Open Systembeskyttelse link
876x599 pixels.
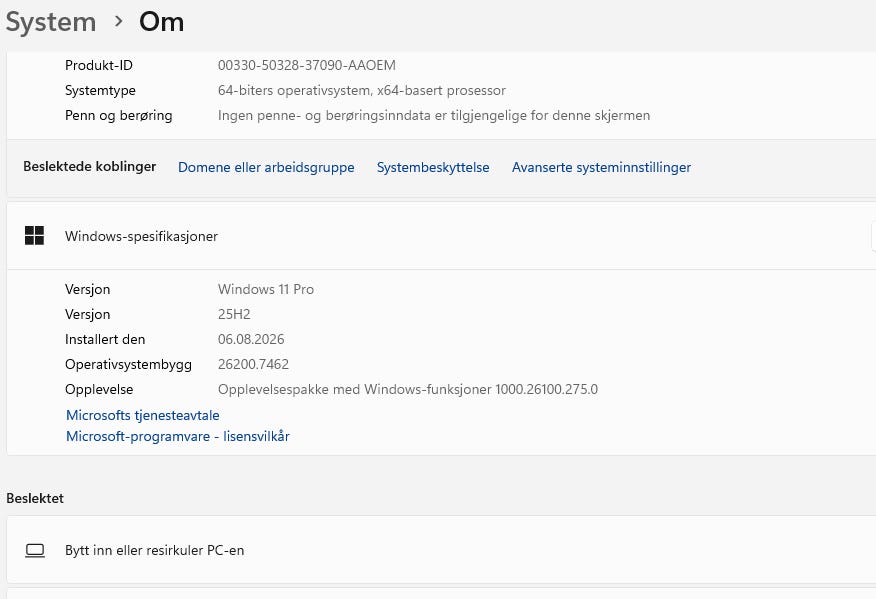[433, 167]
